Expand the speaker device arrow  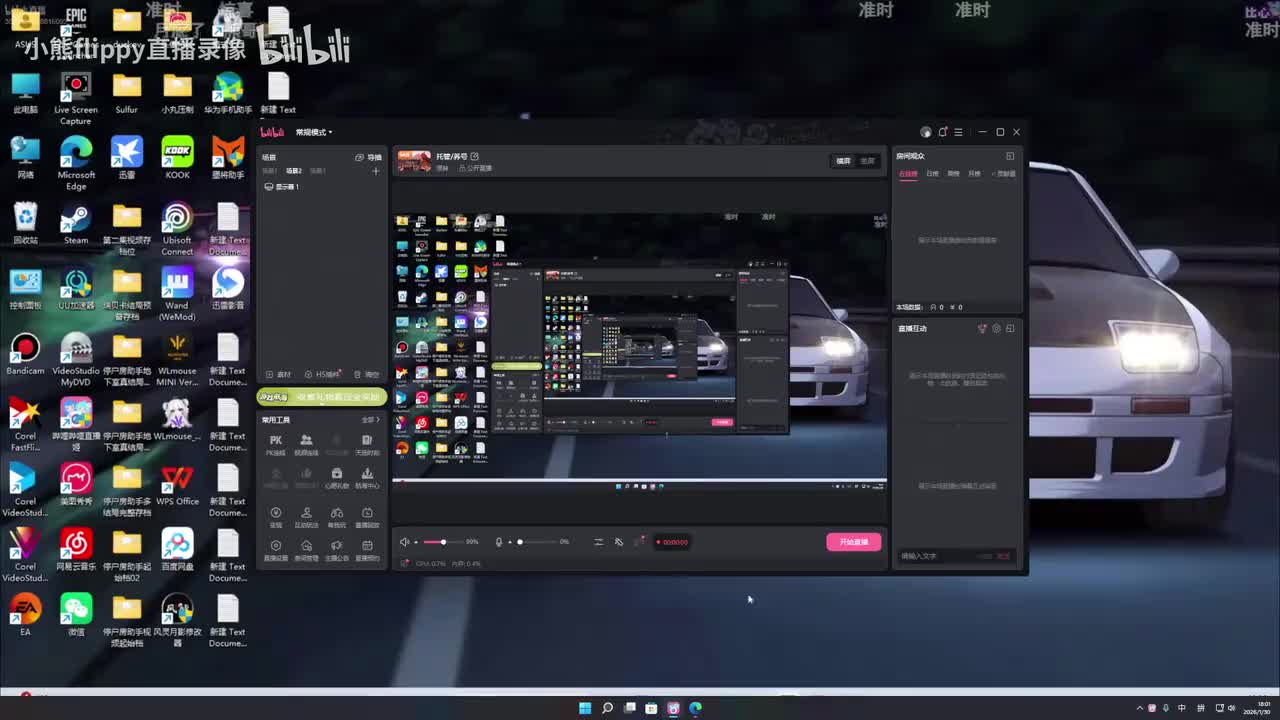click(x=415, y=542)
